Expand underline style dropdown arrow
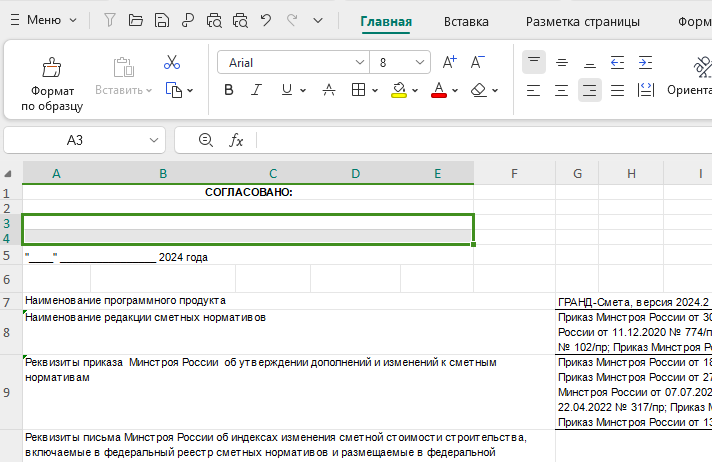 click(x=303, y=90)
